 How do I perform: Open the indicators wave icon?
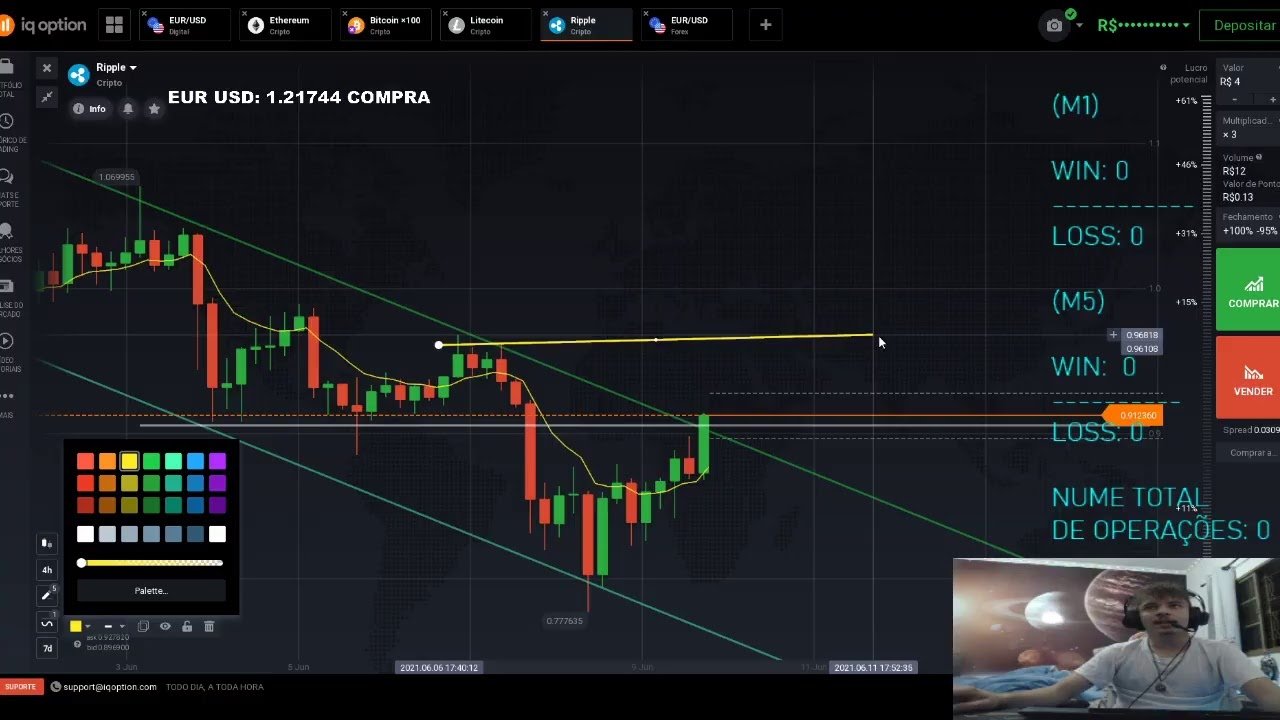(46, 622)
